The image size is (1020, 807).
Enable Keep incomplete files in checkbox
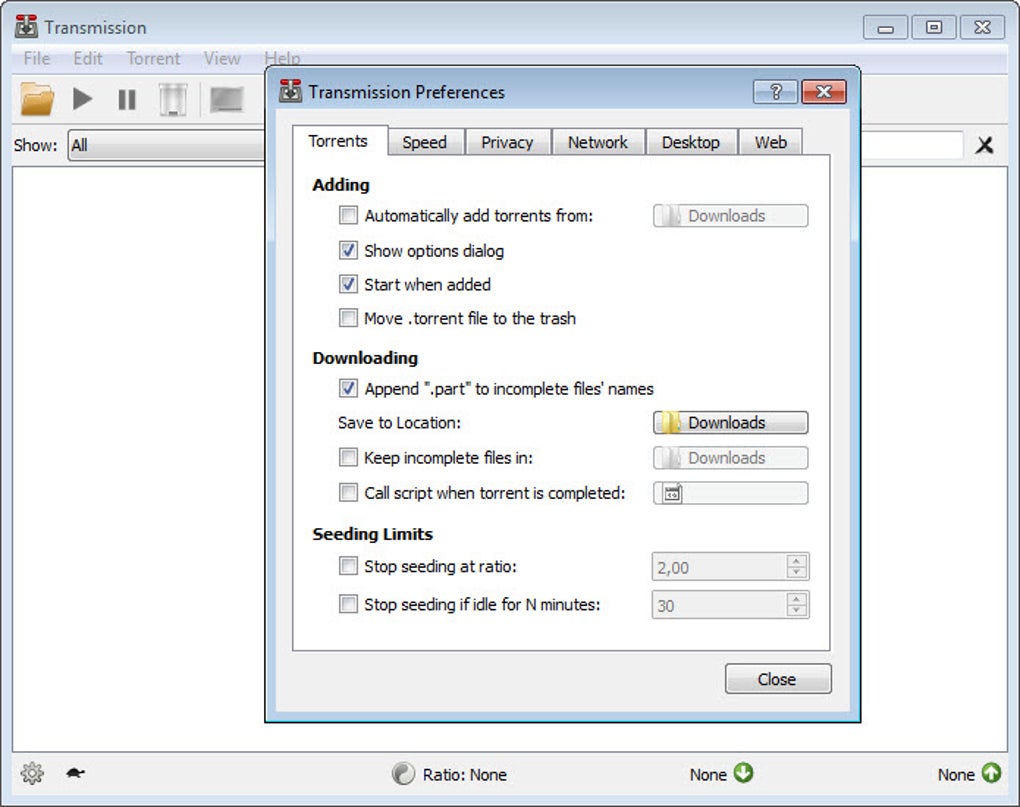click(348, 457)
